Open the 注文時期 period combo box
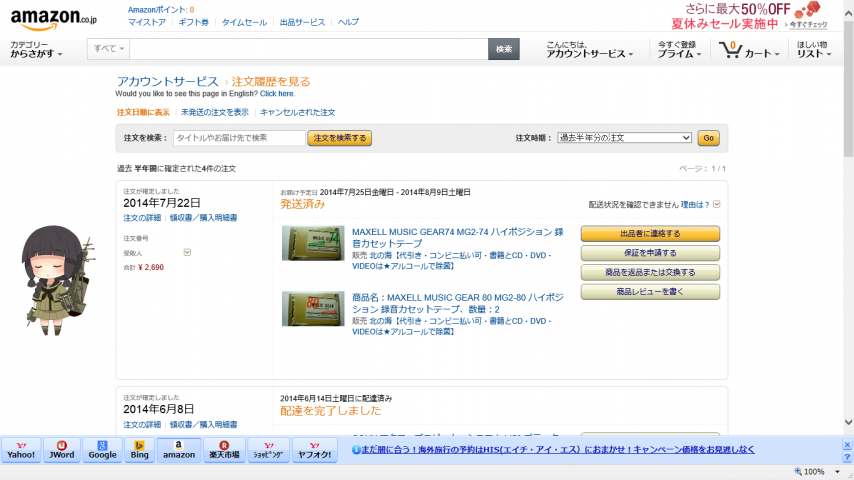 point(624,138)
